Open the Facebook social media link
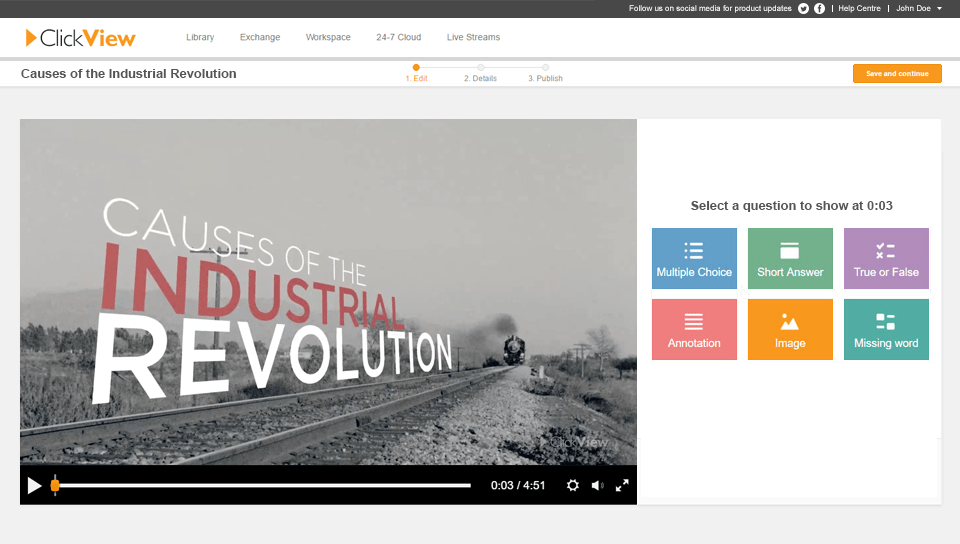 coord(820,8)
